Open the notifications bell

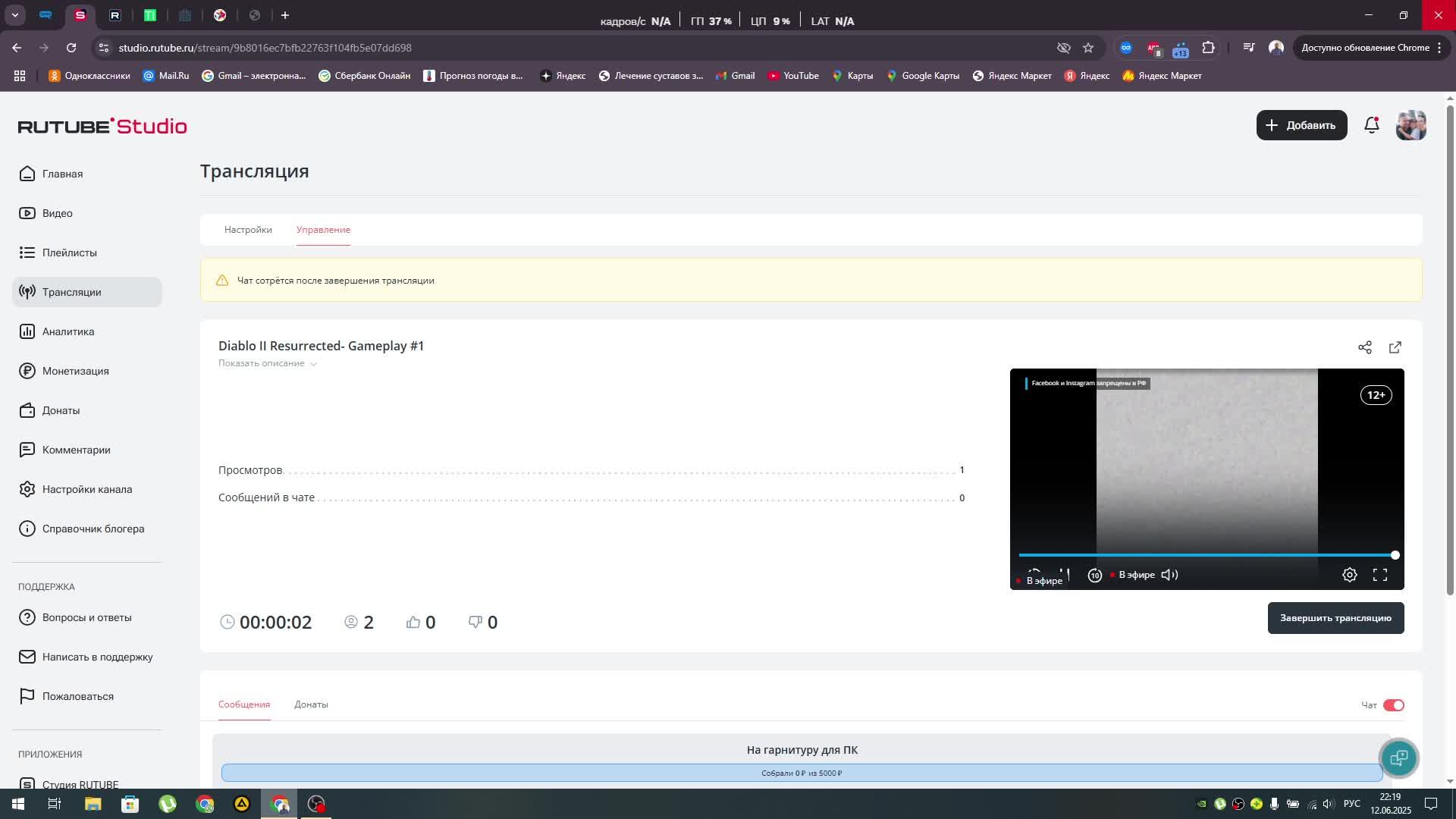[x=1371, y=125]
